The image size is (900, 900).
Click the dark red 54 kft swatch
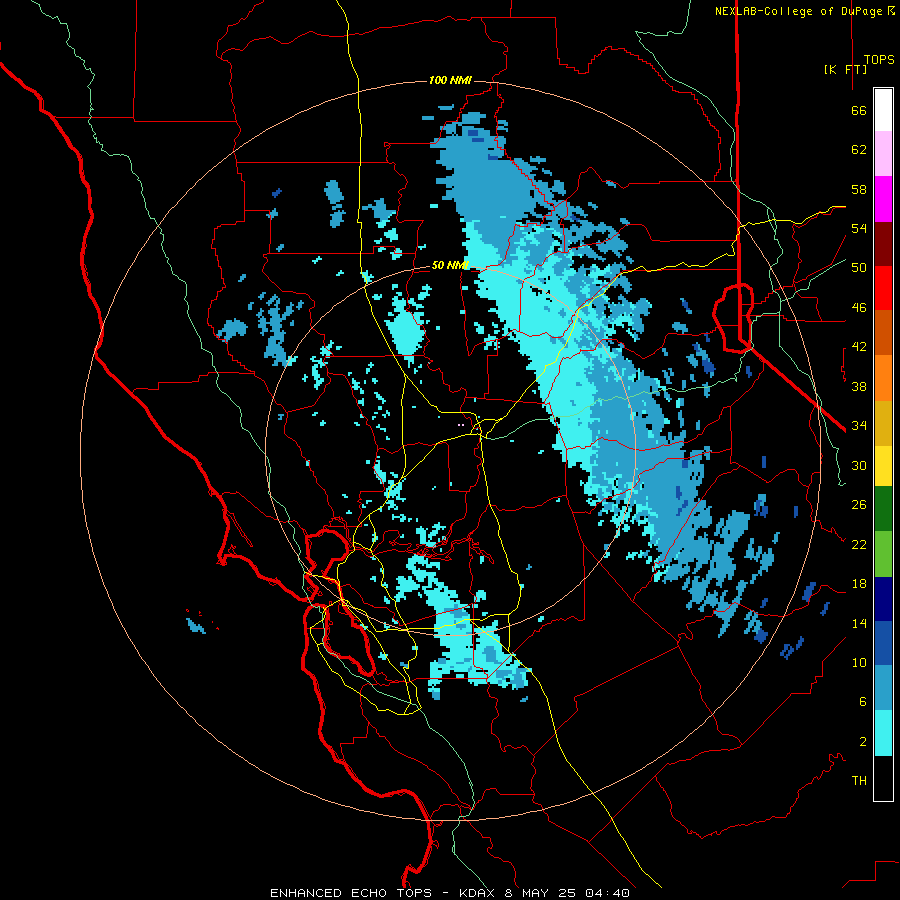[x=883, y=244]
